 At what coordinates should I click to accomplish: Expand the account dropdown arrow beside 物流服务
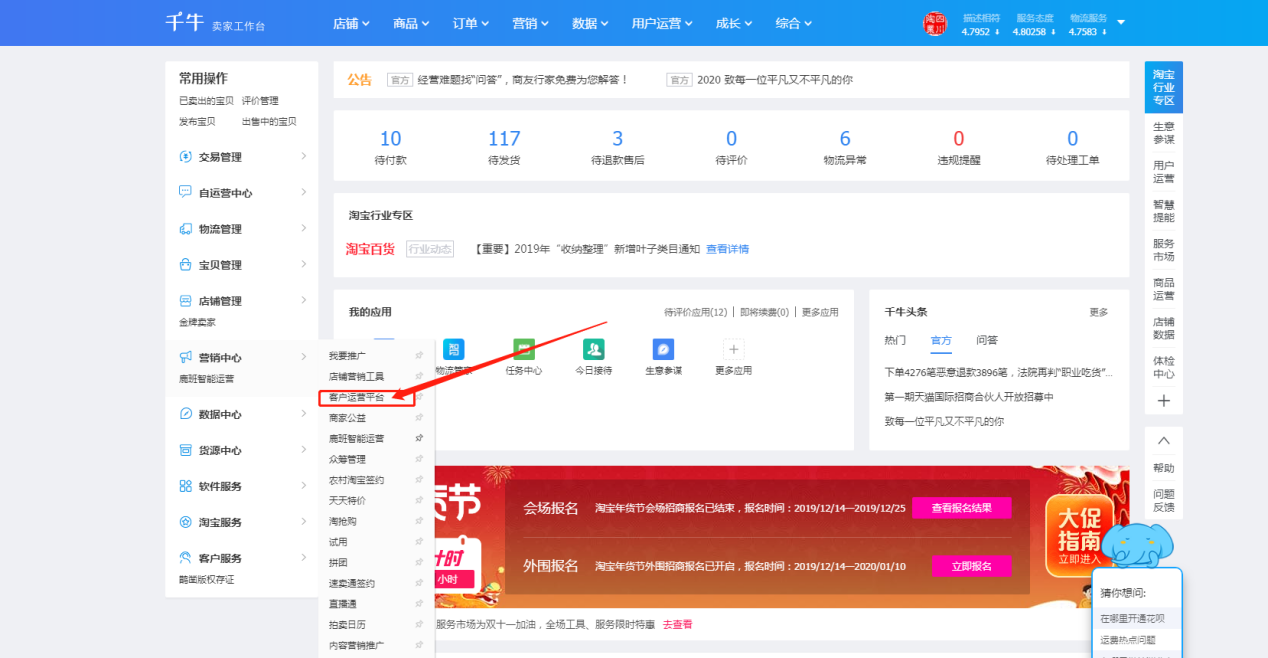1120,22
